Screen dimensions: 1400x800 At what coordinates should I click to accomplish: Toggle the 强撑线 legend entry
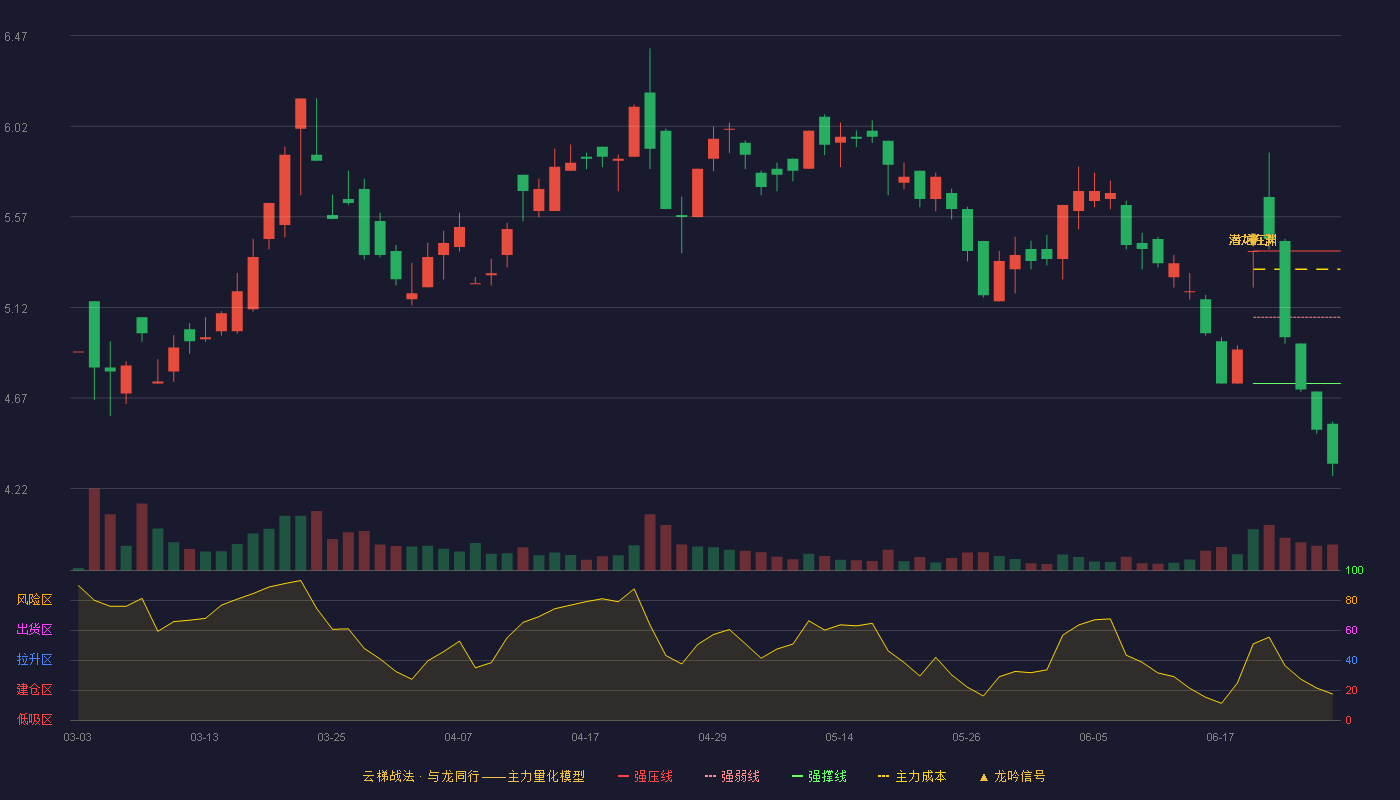[x=819, y=776]
